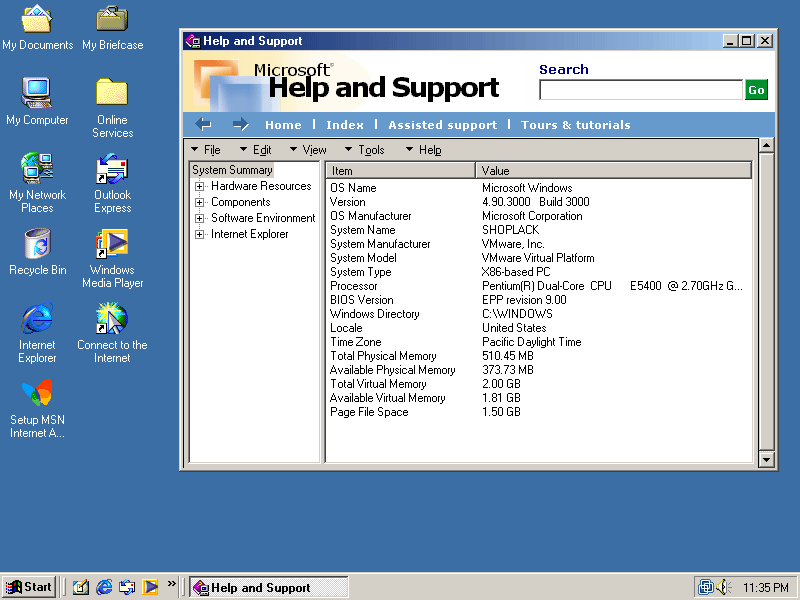Viewport: 800px width, 600px height.
Task: Select Software Environment label in tree
Action: [263, 218]
